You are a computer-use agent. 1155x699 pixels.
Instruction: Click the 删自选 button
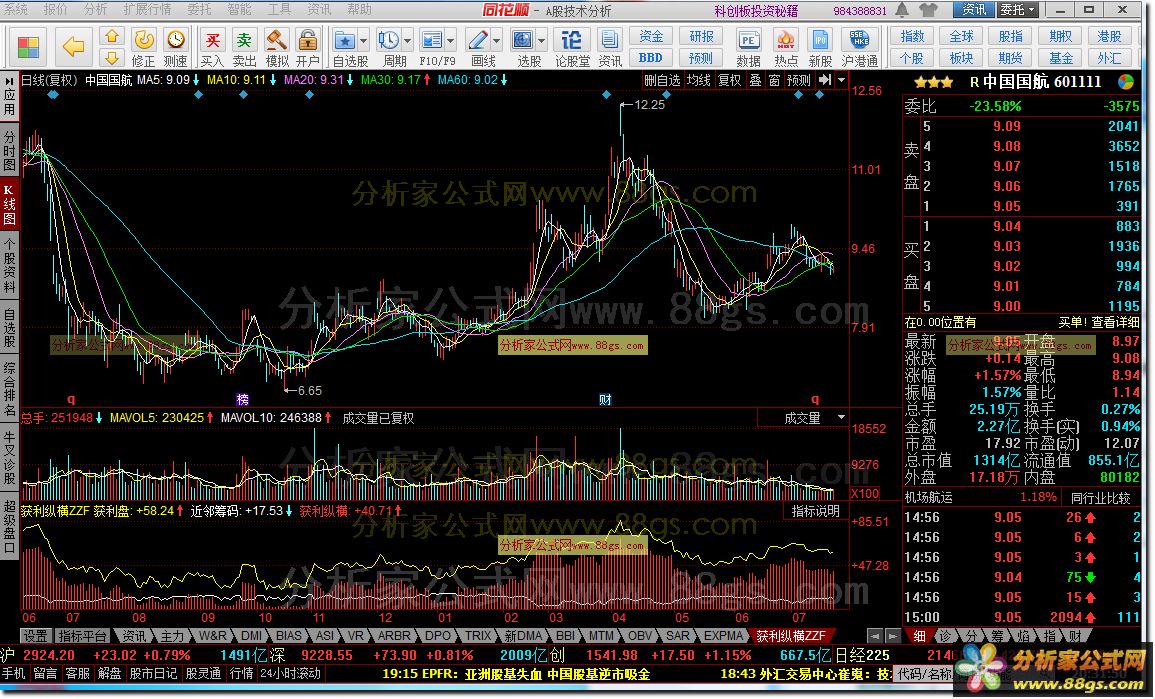662,80
